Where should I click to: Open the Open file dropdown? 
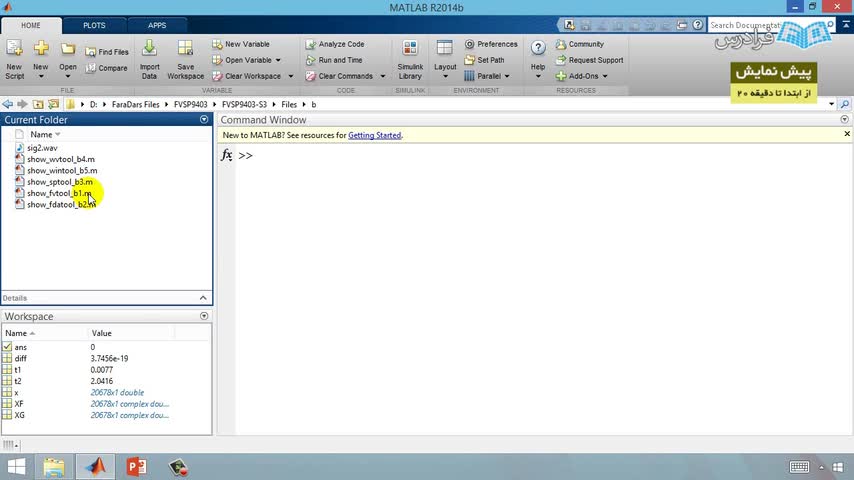coord(68,60)
